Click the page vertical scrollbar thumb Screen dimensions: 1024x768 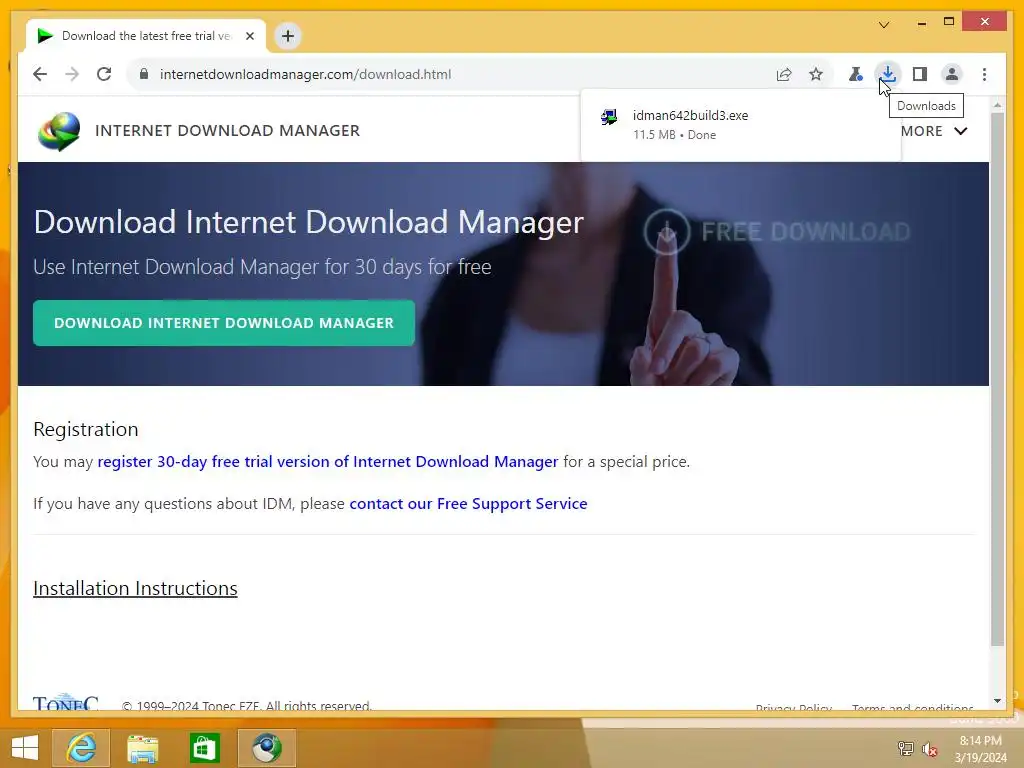point(997,379)
